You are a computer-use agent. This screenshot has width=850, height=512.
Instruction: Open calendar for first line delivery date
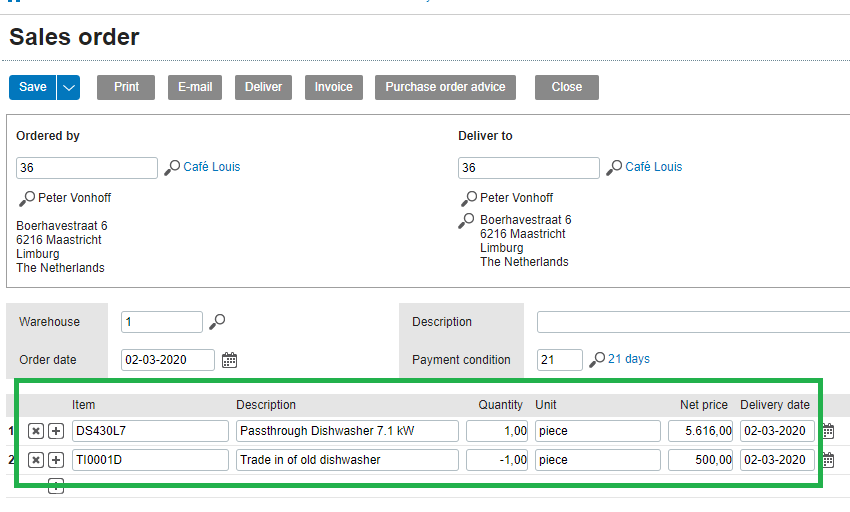828,431
